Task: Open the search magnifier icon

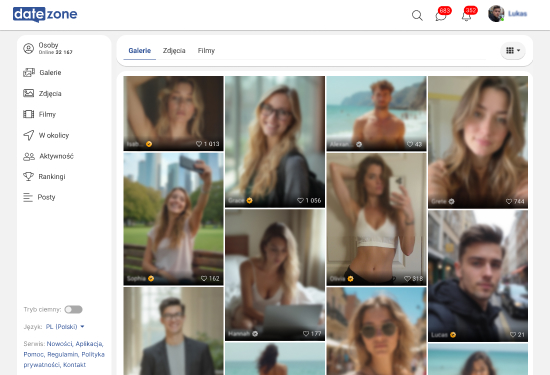Action: (417, 15)
